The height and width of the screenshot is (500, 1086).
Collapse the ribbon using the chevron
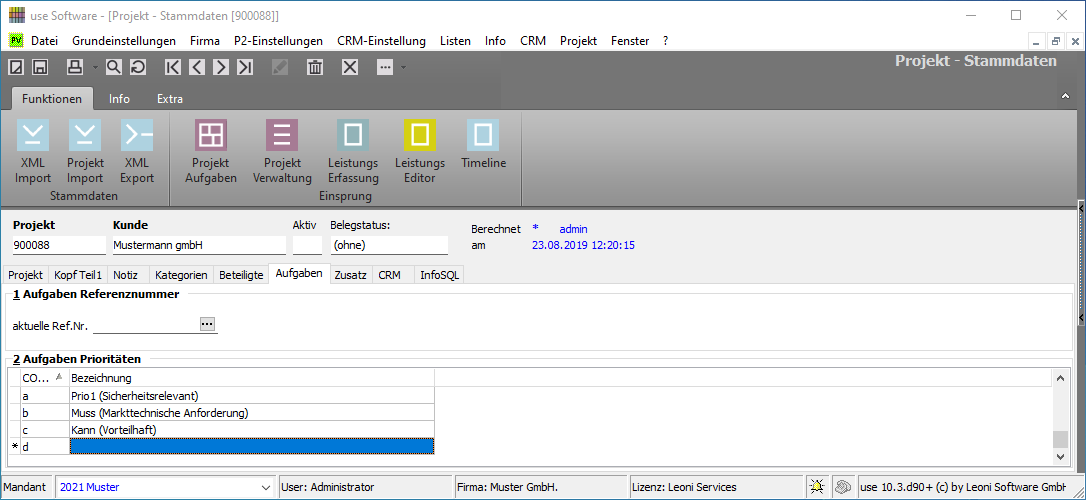click(1065, 97)
